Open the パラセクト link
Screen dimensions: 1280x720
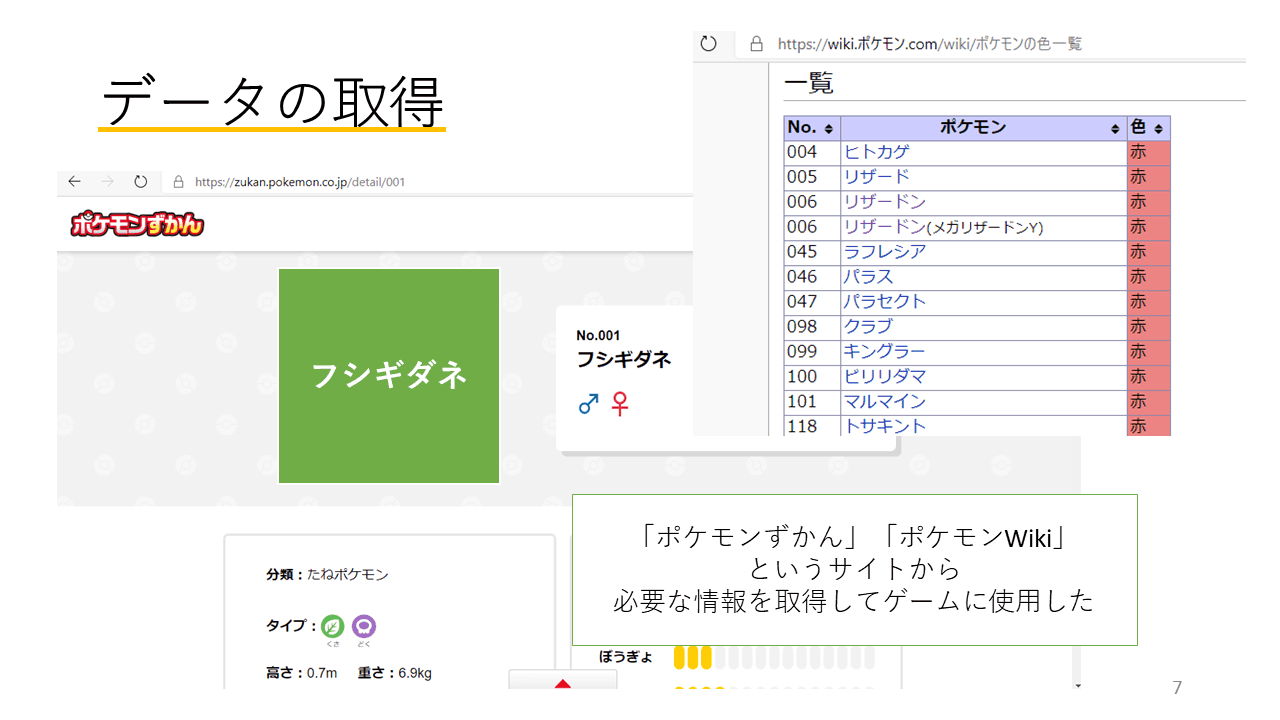[885, 302]
